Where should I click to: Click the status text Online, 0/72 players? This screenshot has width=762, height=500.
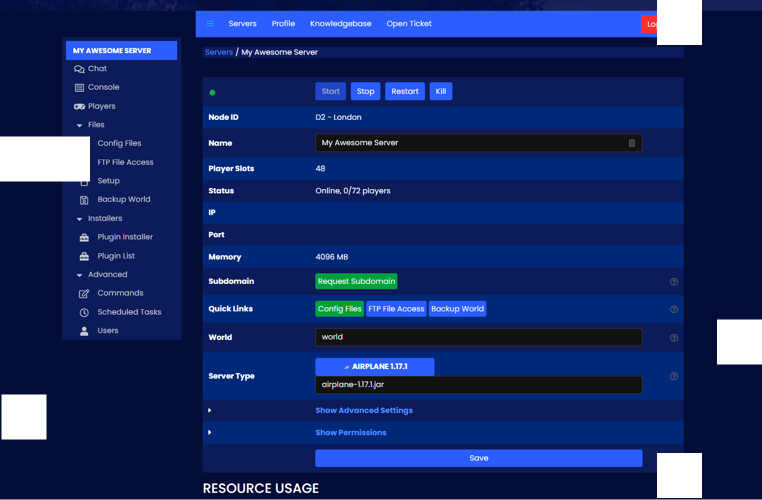[x=353, y=191]
